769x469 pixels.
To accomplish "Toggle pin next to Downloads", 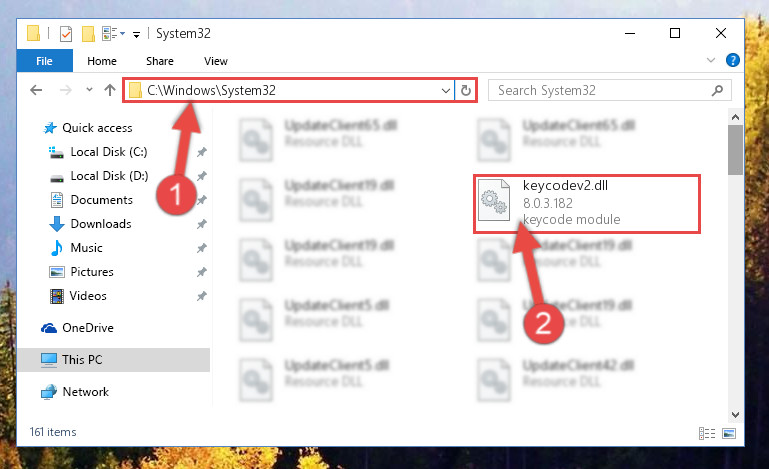I will tap(202, 224).
